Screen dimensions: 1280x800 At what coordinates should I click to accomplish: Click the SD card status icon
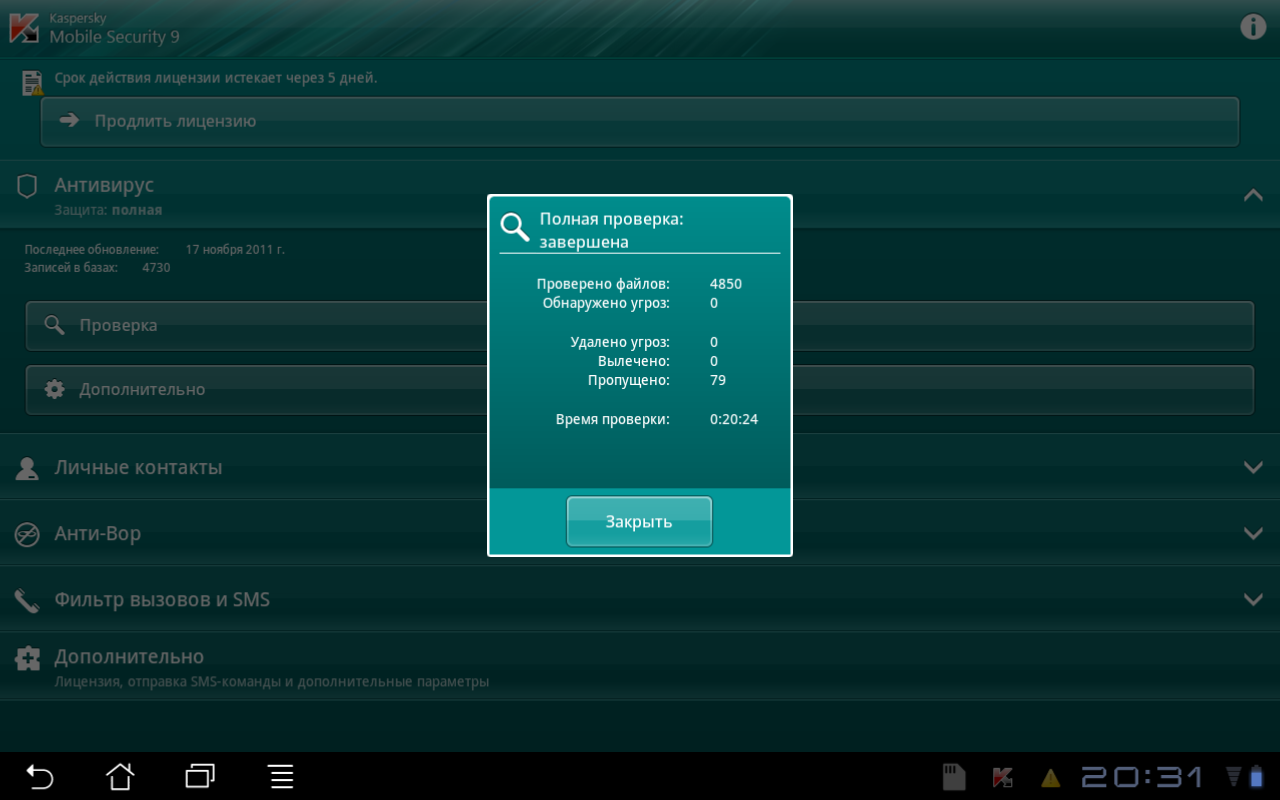[955, 777]
